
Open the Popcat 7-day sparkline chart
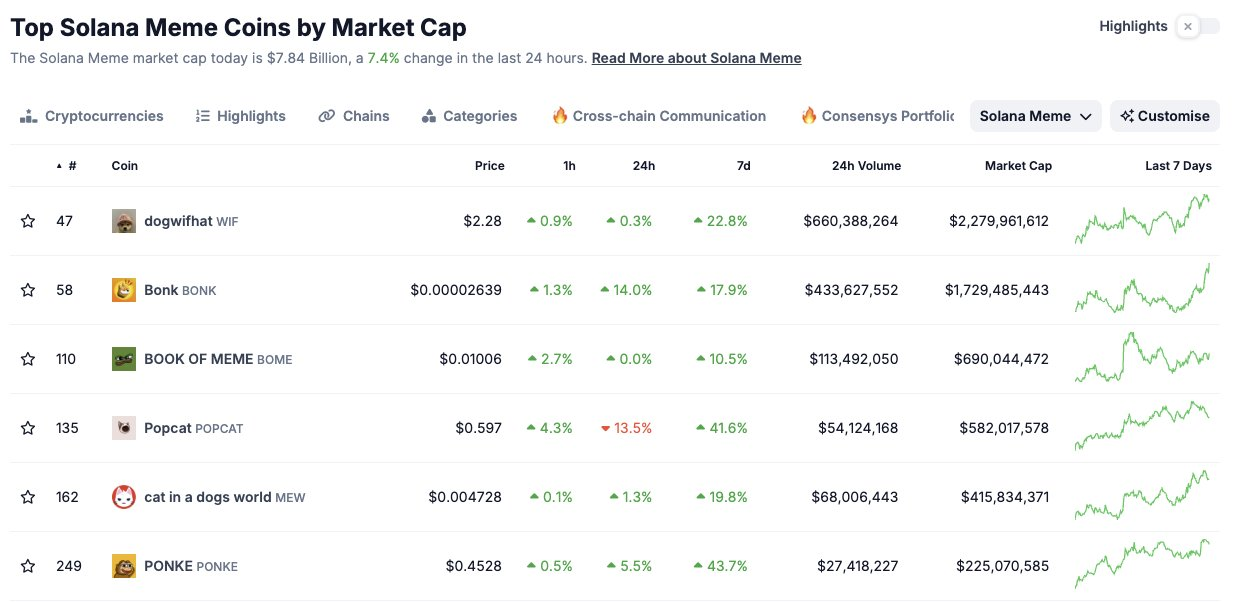1142,427
